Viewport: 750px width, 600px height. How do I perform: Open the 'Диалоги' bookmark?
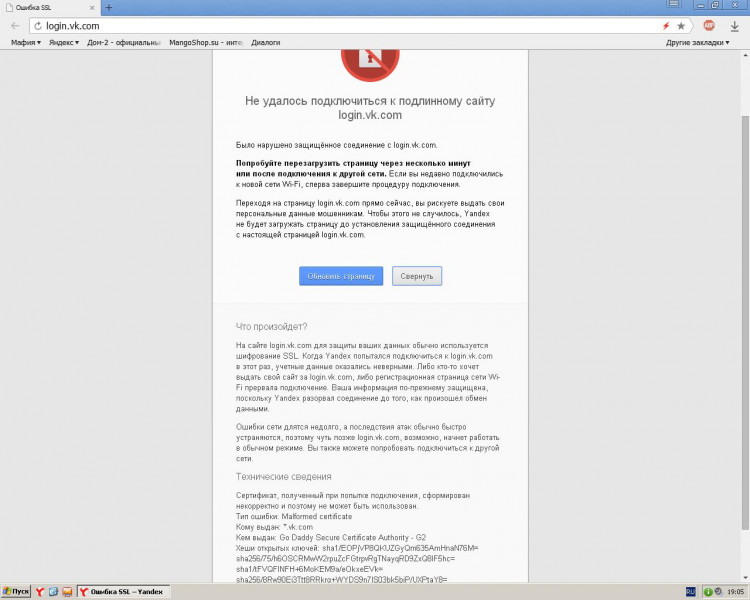pyautogui.click(x=265, y=43)
